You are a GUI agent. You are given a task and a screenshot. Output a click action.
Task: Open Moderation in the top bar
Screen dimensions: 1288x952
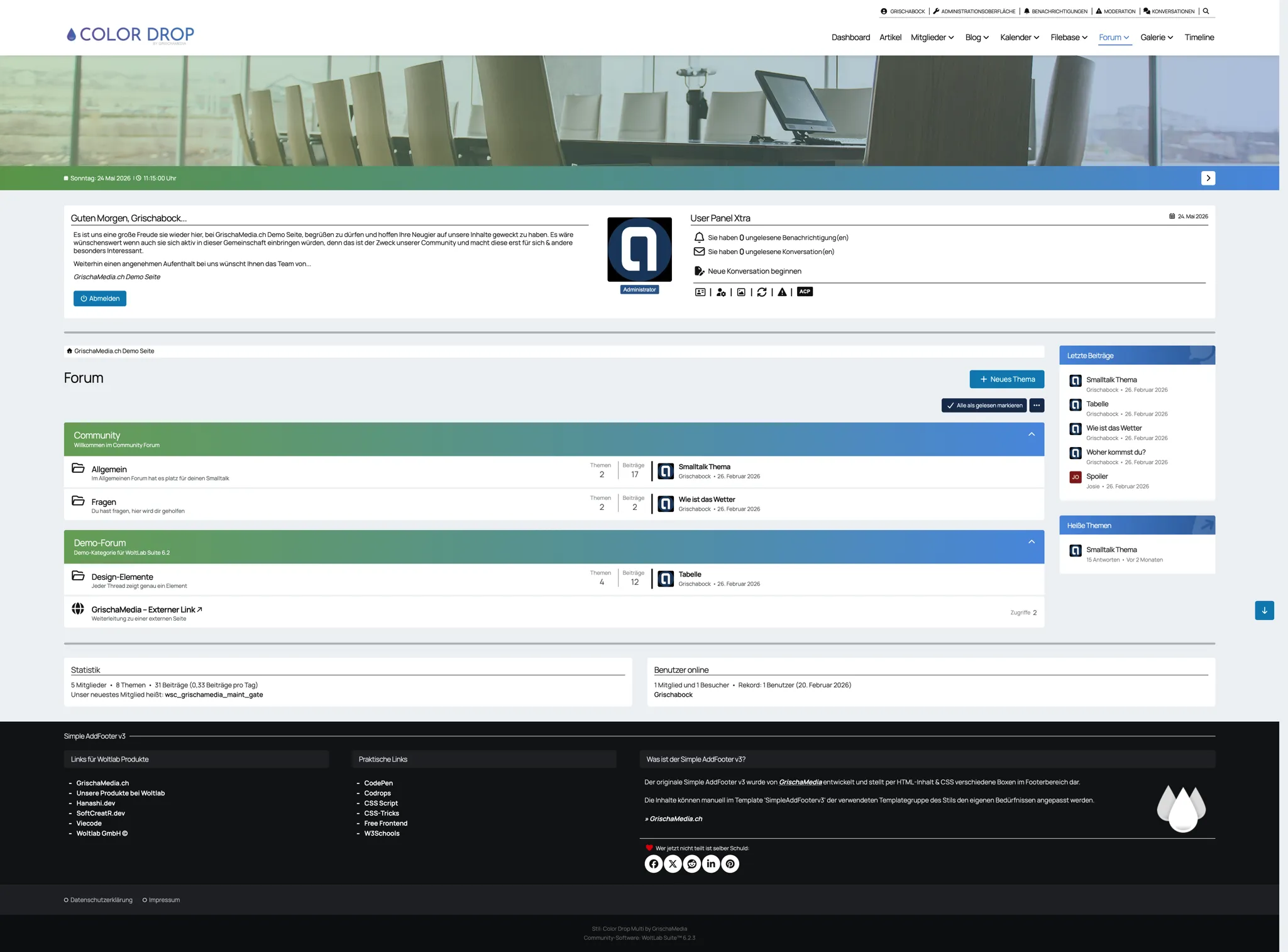pos(1116,11)
